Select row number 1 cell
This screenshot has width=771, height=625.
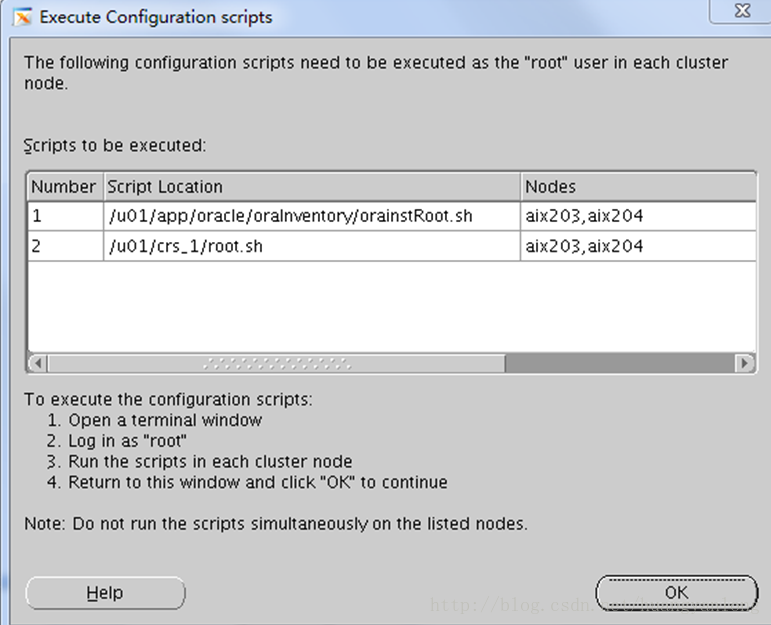(64, 216)
